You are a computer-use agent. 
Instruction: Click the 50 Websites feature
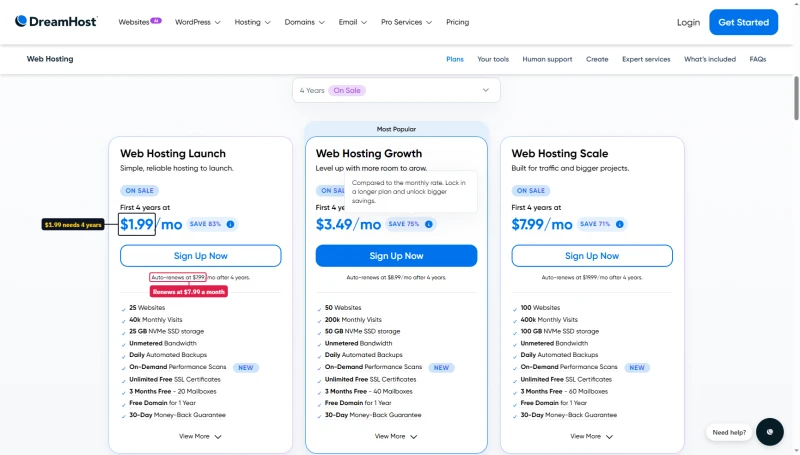(343, 308)
